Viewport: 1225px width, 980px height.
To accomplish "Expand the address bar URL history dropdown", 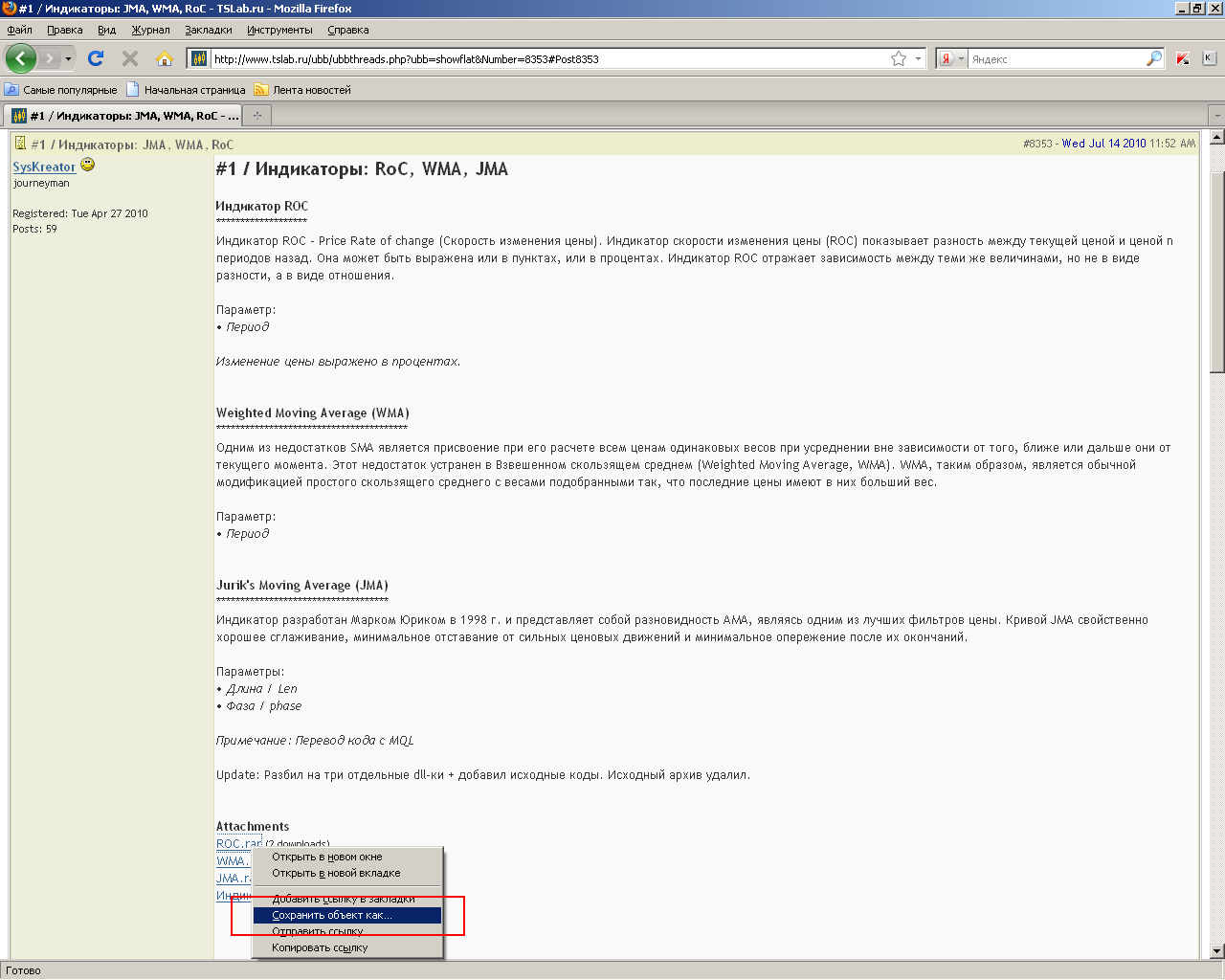I will point(918,58).
